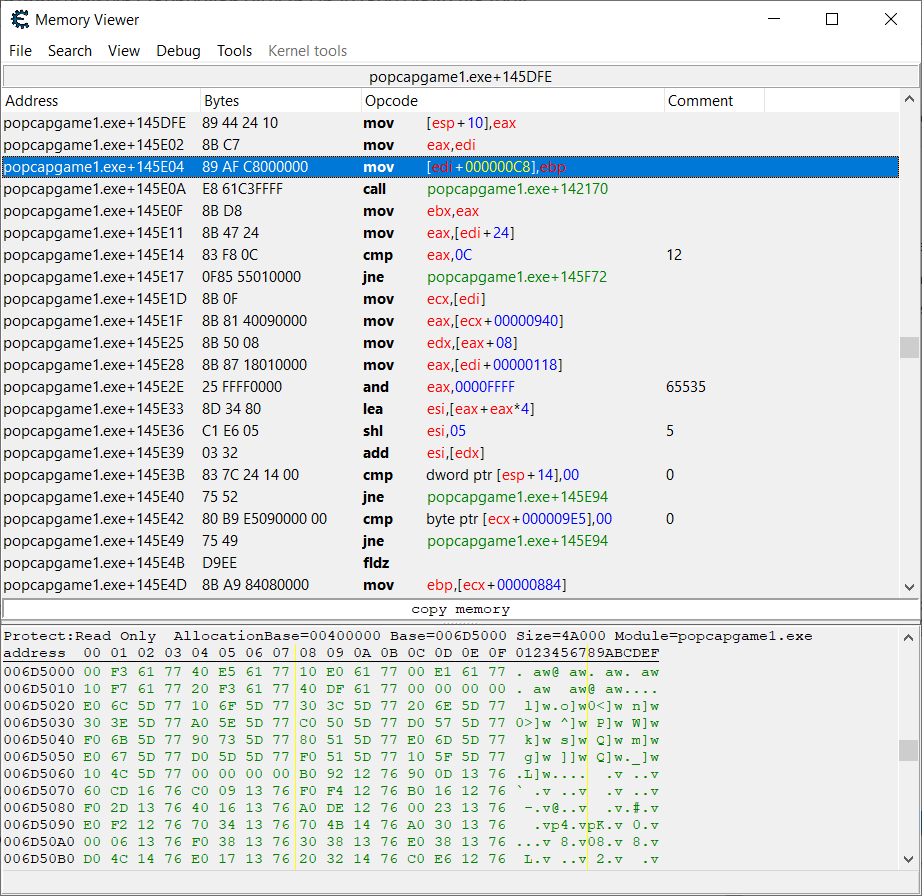The height and width of the screenshot is (896, 922).
Task: Select the cmp byte ptr [ecx+000009E5],00 row
Action: [450, 519]
